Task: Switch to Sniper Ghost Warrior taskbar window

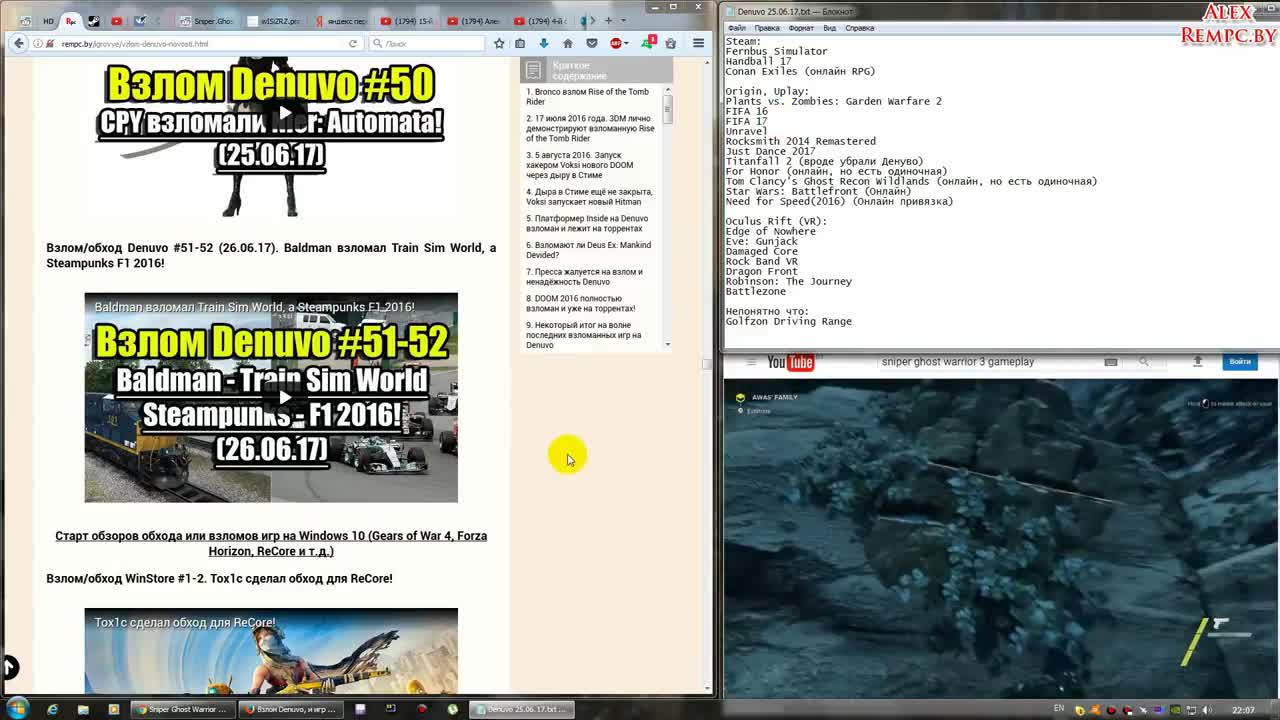Action: (x=182, y=709)
